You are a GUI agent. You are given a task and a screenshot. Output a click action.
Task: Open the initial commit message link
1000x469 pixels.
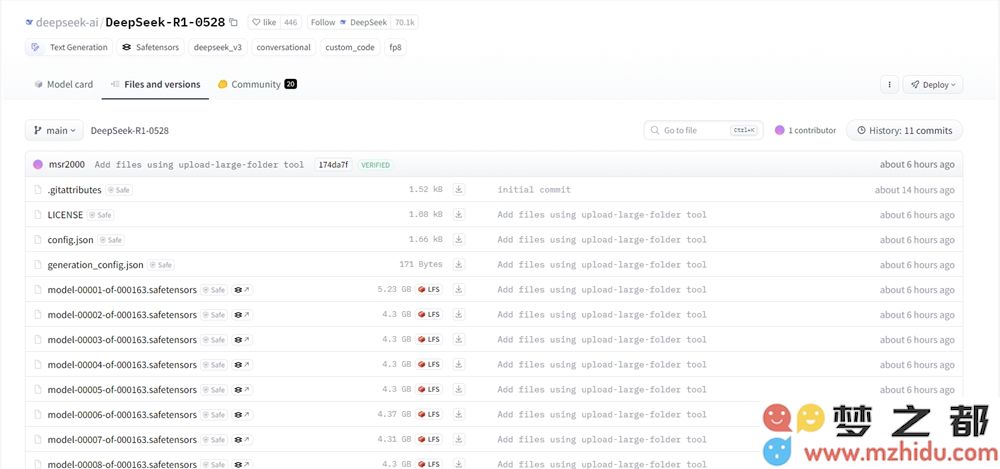coord(534,190)
